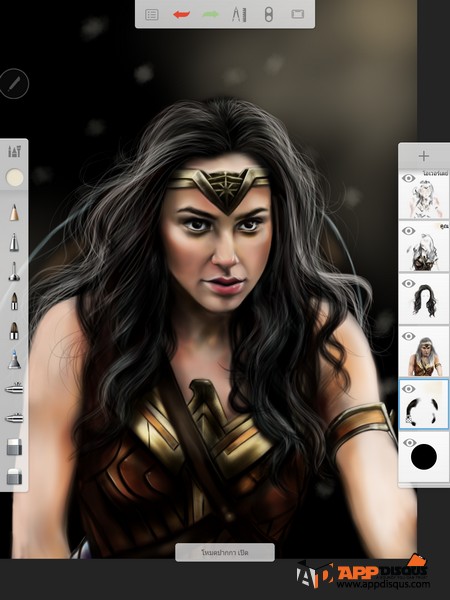
Task: Redo with the green arrow
Action: pos(210,15)
